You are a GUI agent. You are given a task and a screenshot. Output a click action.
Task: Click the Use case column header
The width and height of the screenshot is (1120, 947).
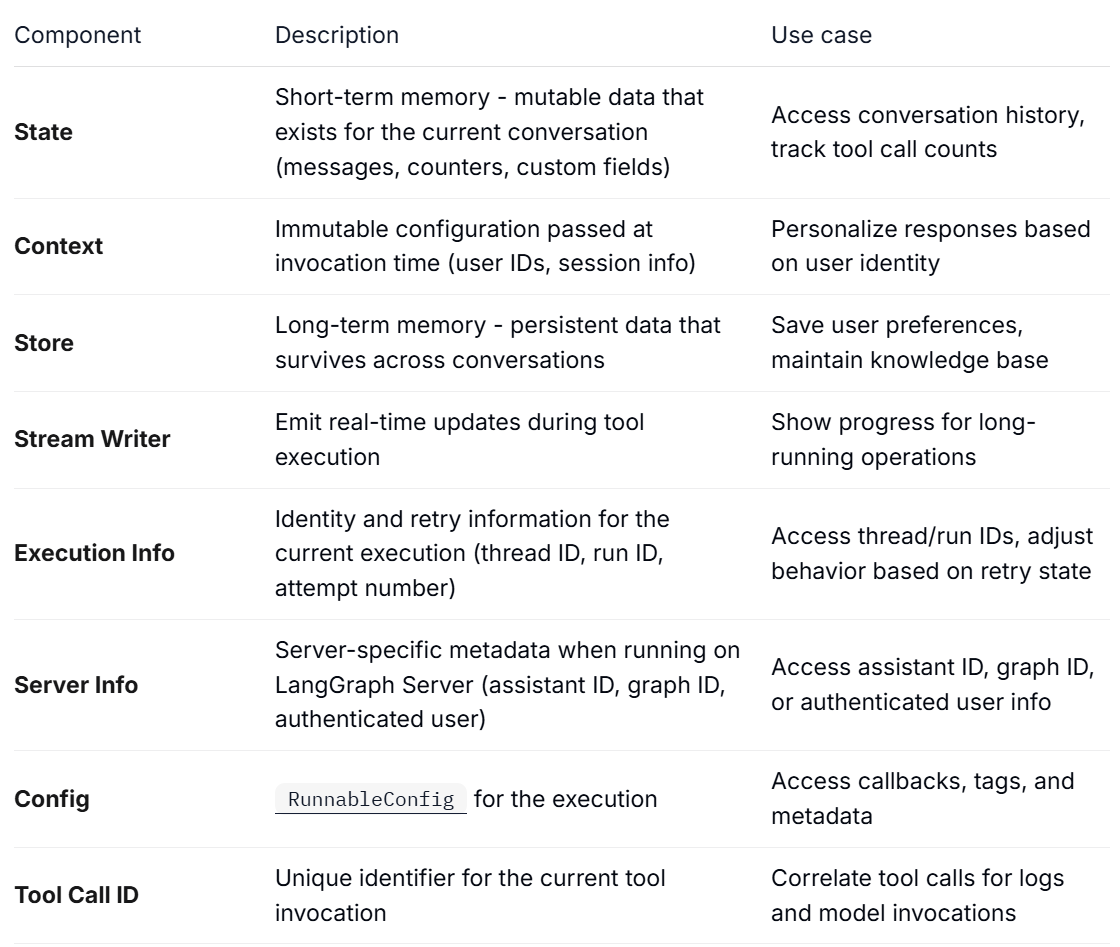(x=821, y=35)
